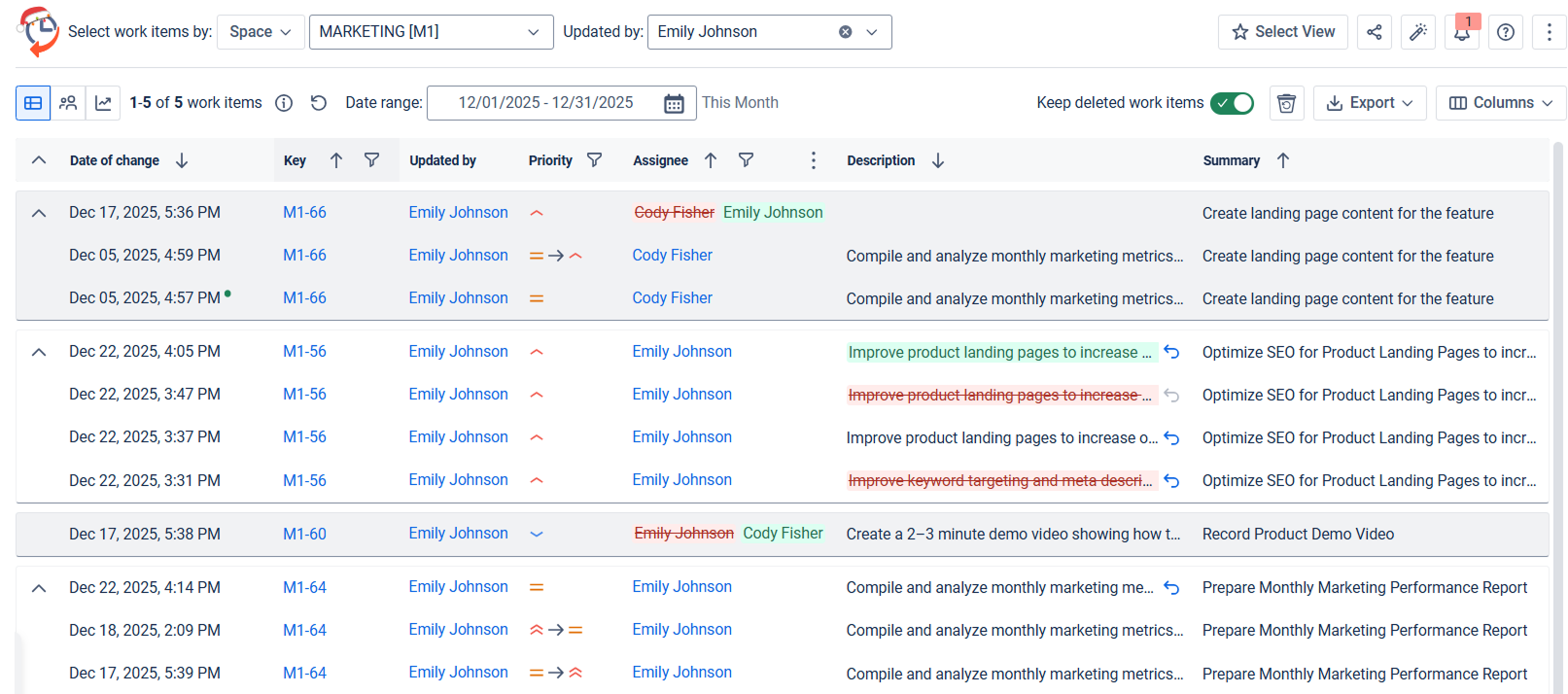Collapse the M1-56 work item group
The height and width of the screenshot is (694, 1568).
(39, 352)
